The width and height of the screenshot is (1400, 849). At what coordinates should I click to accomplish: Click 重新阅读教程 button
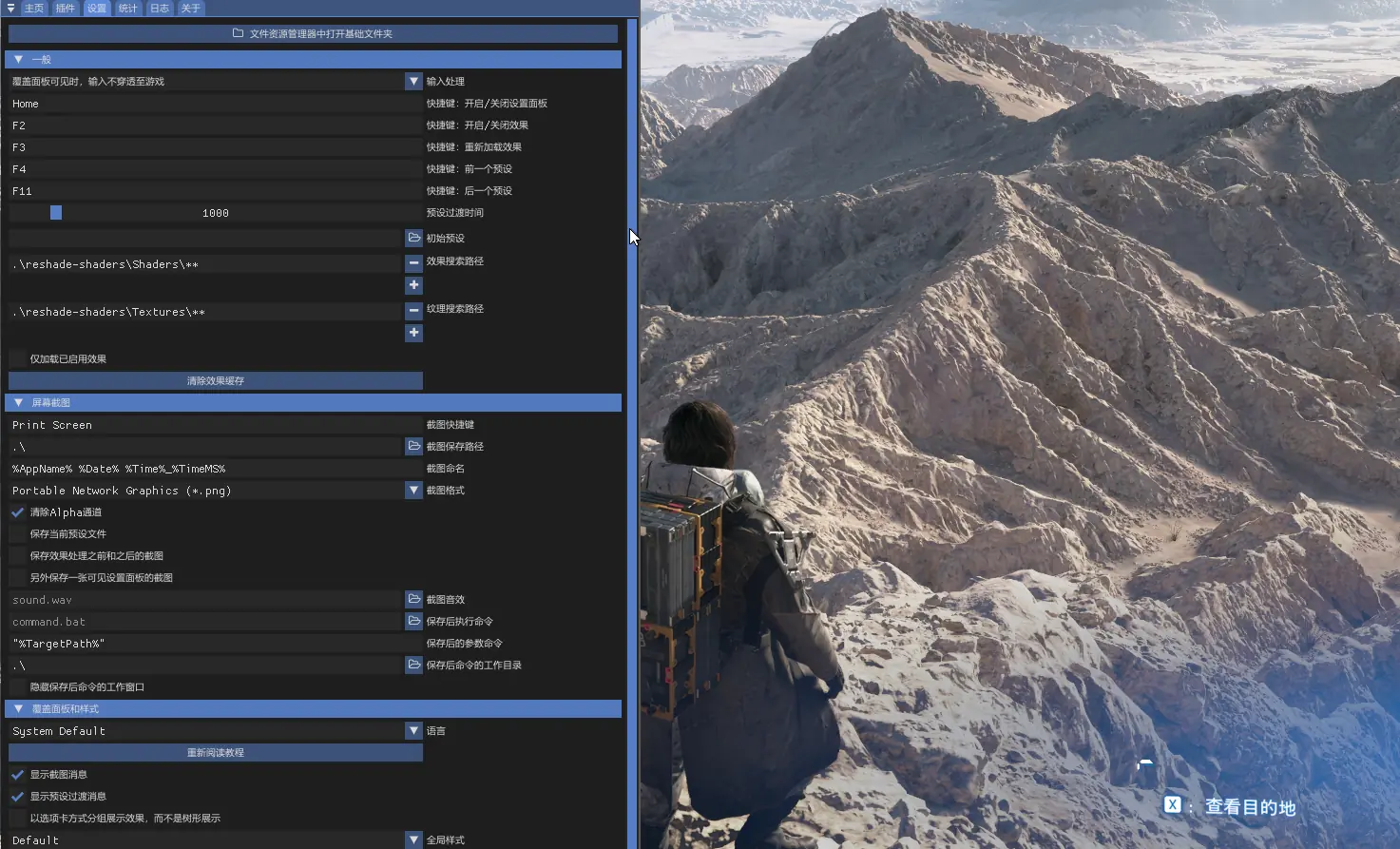click(x=216, y=753)
